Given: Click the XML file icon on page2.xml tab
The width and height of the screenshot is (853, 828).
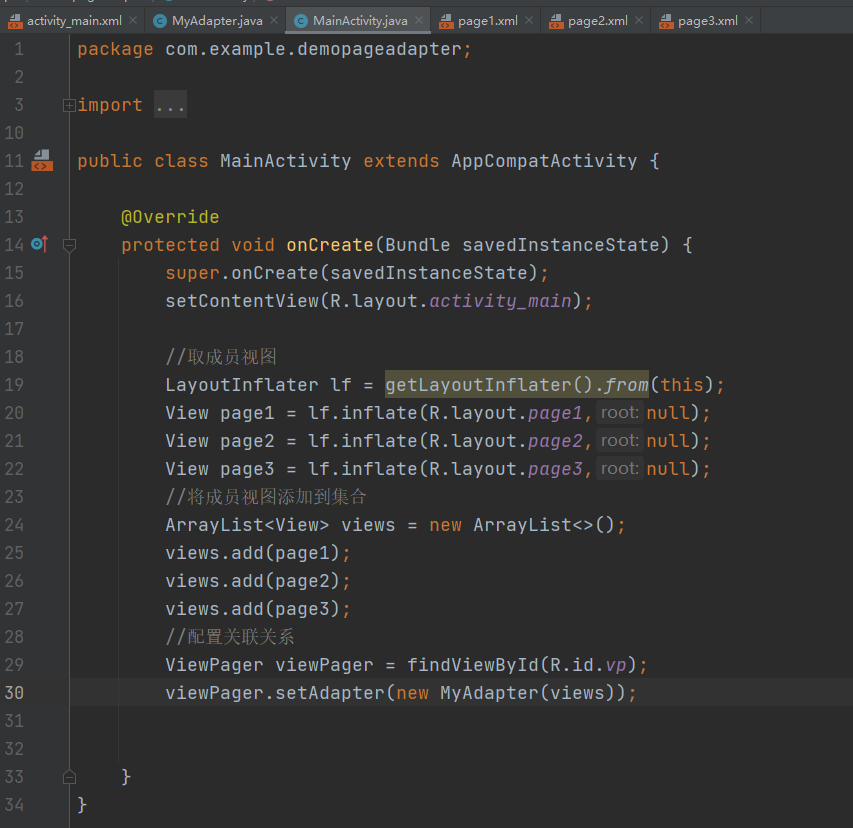Looking at the screenshot, I should 556,21.
